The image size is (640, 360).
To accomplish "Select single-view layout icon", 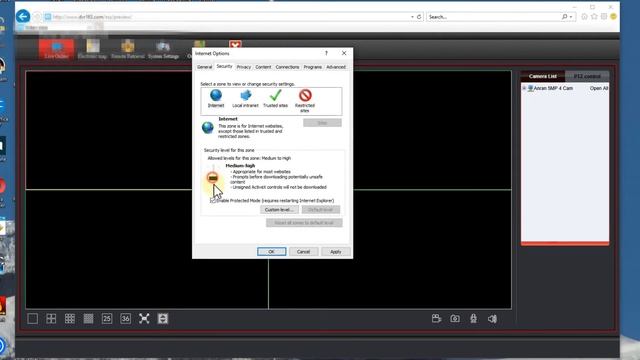I will 33,319.
